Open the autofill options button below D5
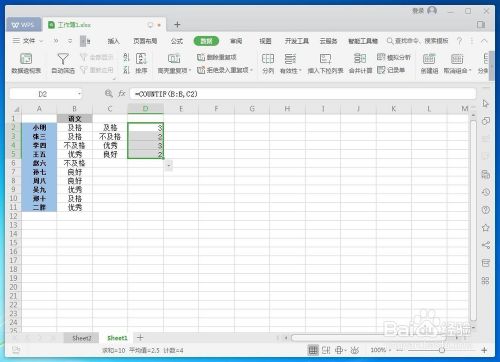 pyautogui.click(x=169, y=165)
